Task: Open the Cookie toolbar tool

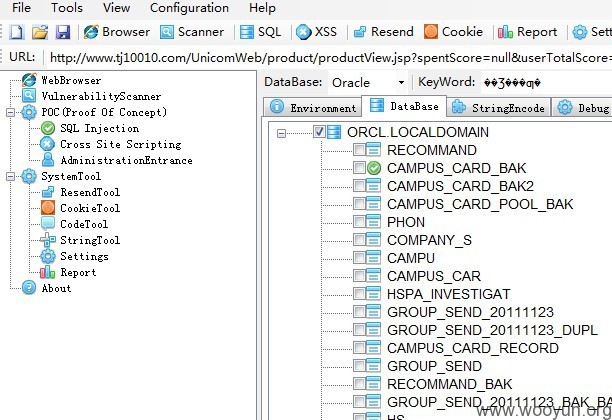Action: tap(454, 32)
